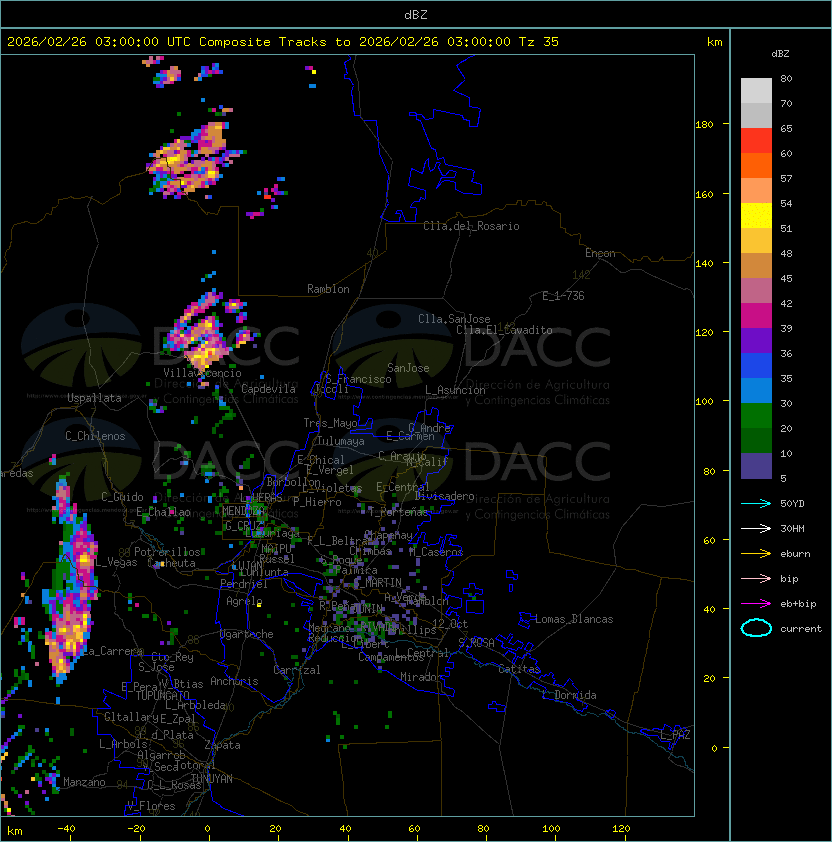
Task: Click the 'current' legend label
Action: (801, 629)
